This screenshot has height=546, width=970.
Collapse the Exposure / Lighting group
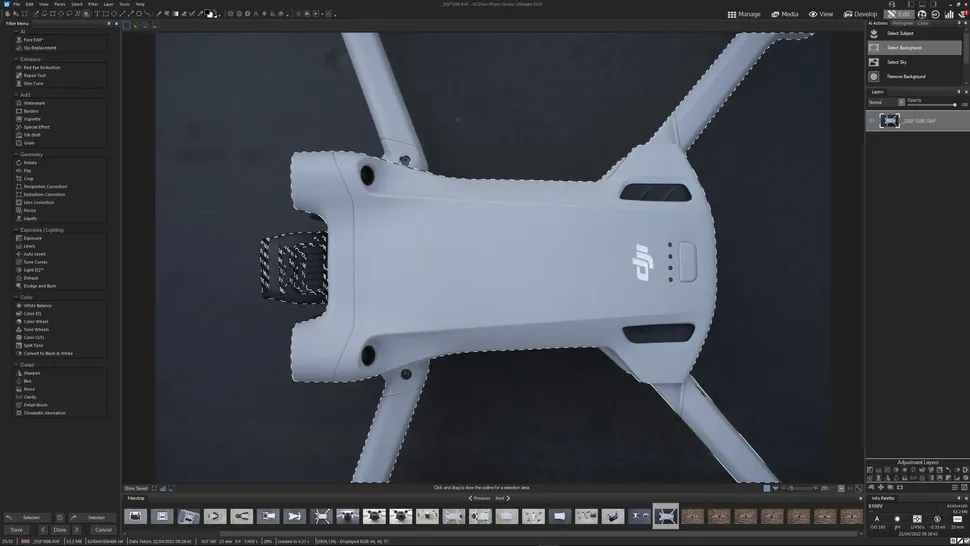[x=16, y=230]
